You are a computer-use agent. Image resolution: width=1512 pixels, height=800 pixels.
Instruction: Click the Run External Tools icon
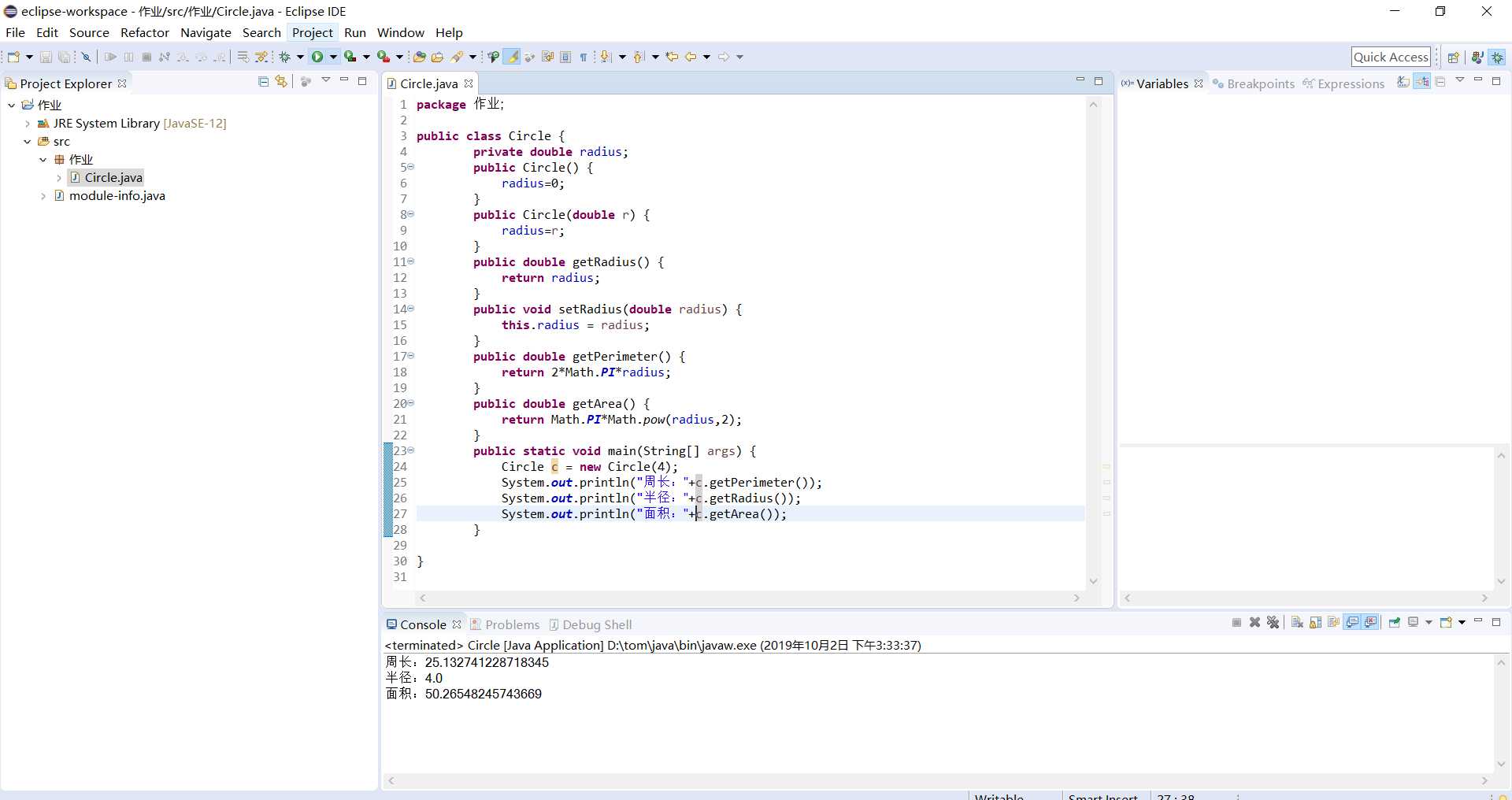tap(384, 57)
